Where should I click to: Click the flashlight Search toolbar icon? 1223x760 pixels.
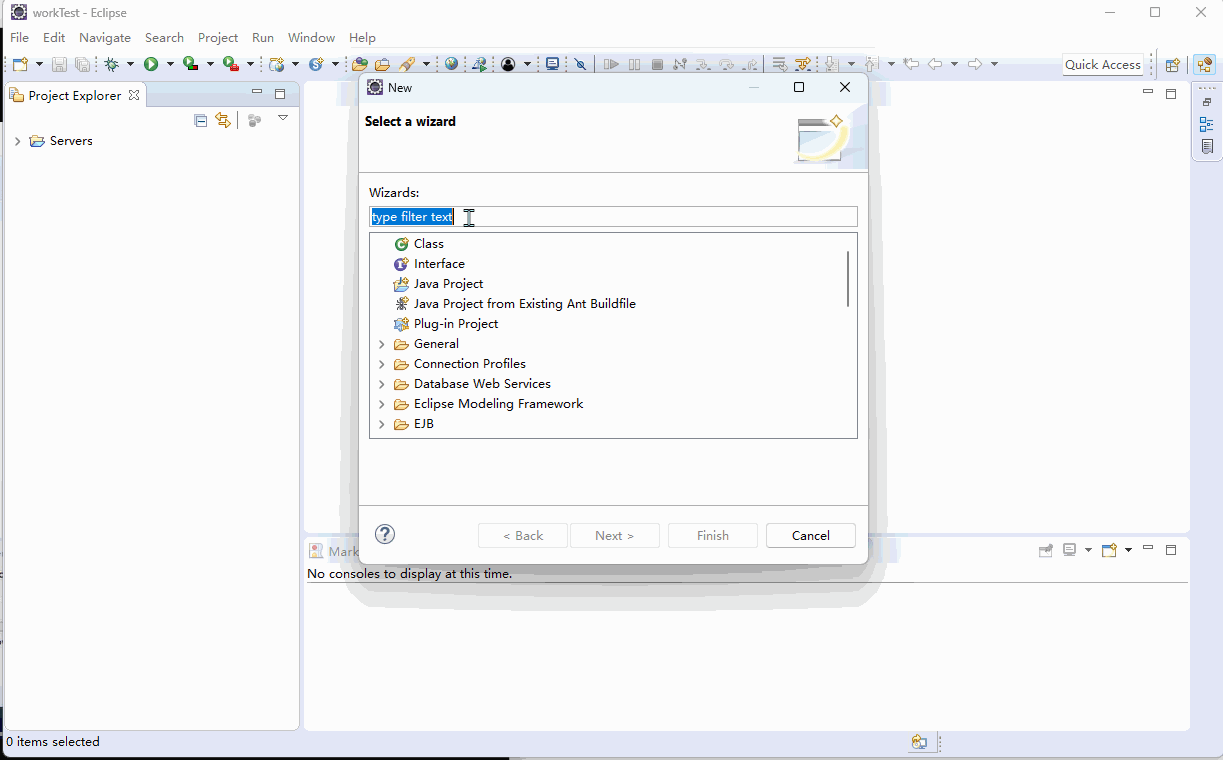coord(407,64)
